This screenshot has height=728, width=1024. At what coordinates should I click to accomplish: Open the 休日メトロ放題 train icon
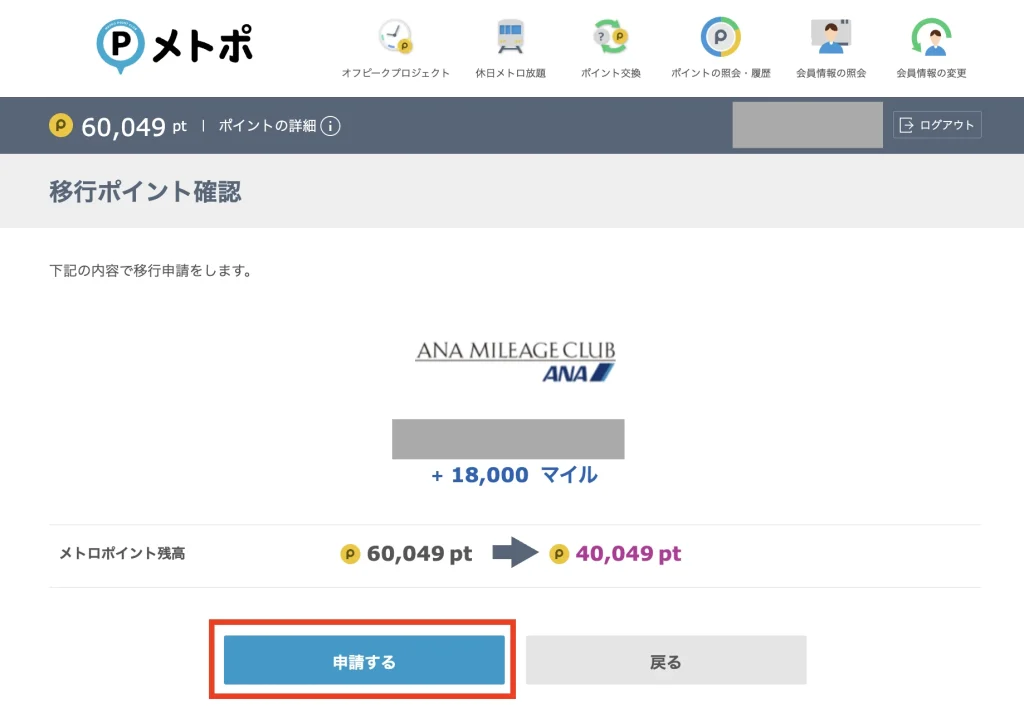point(510,37)
